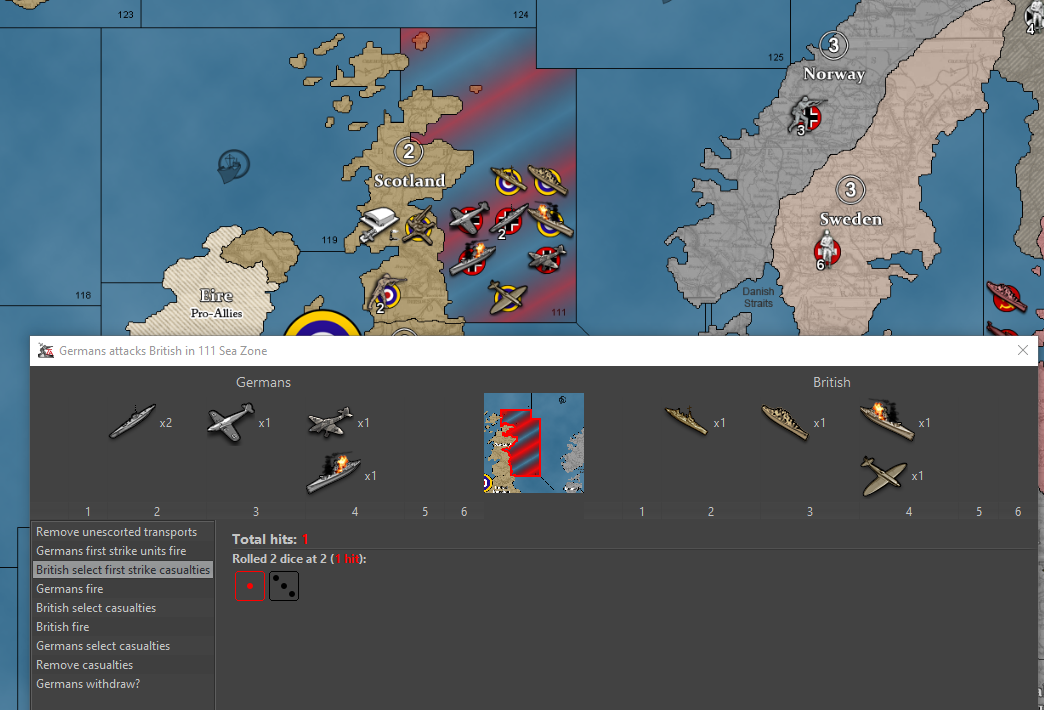The width and height of the screenshot is (1044, 710).
Task: Select the German tactical bomber unit
Action: pyautogui.click(x=331, y=422)
